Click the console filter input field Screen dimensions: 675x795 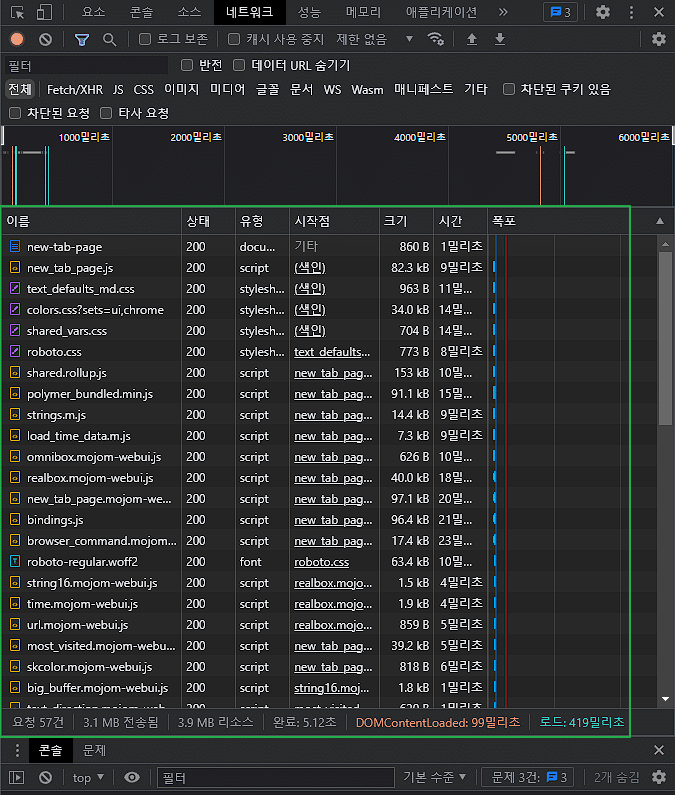coord(276,777)
